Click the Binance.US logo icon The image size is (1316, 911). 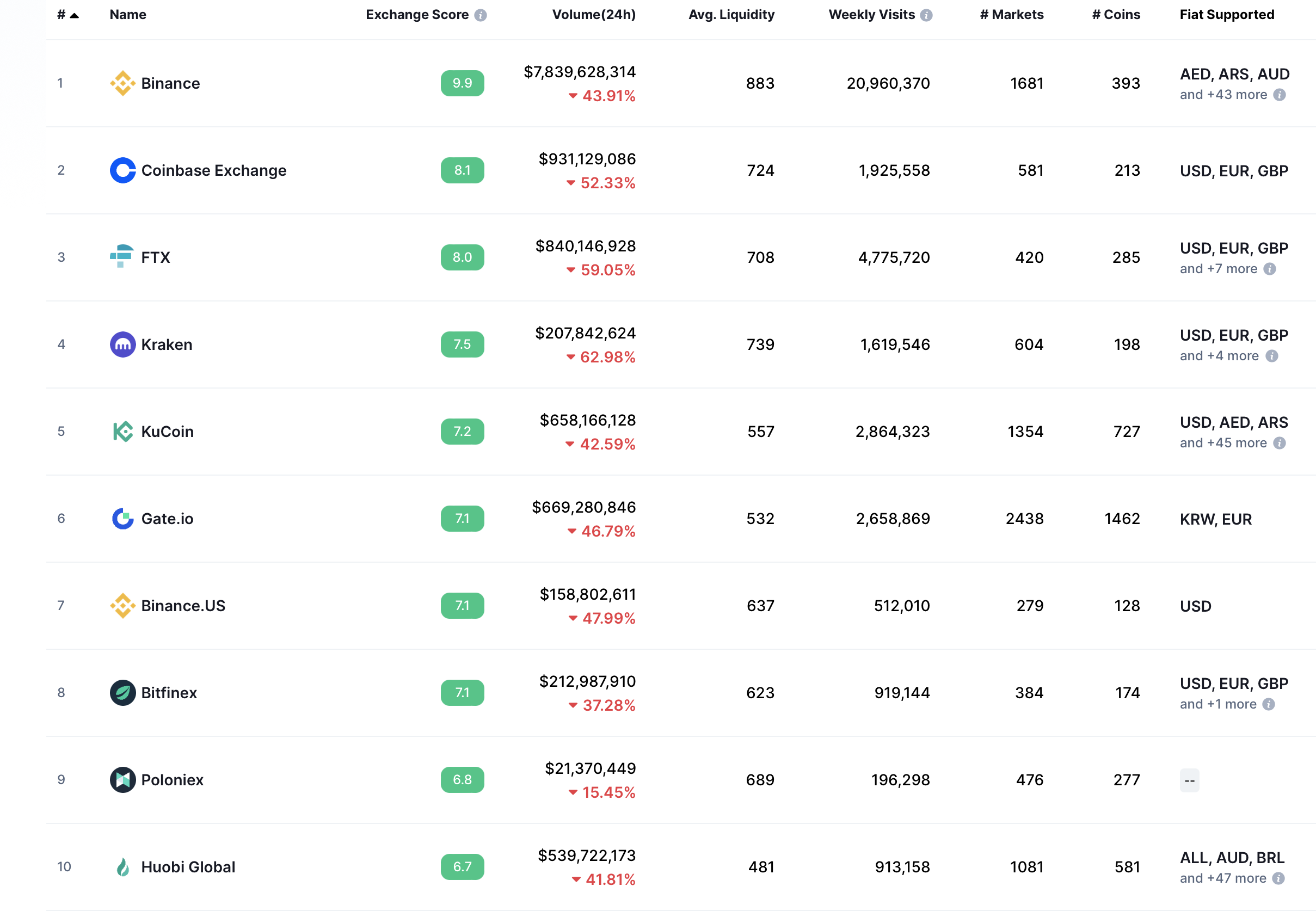[122, 606]
